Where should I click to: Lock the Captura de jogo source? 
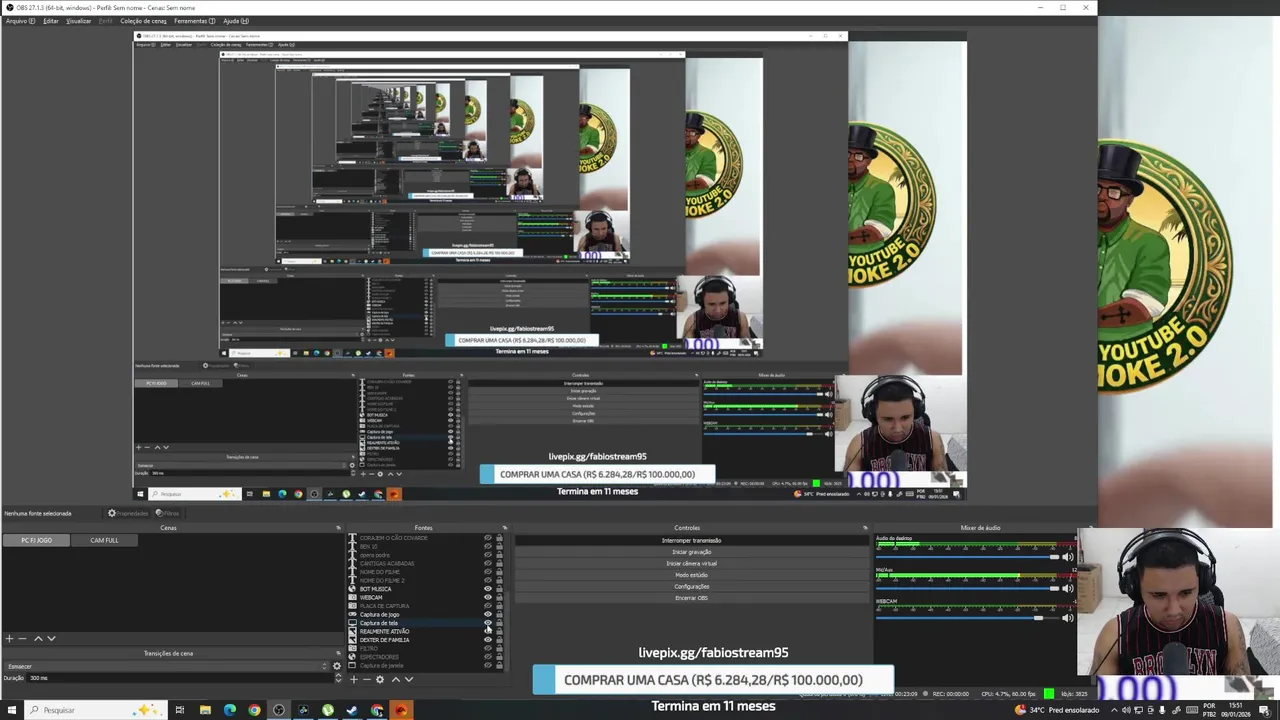[499, 615]
